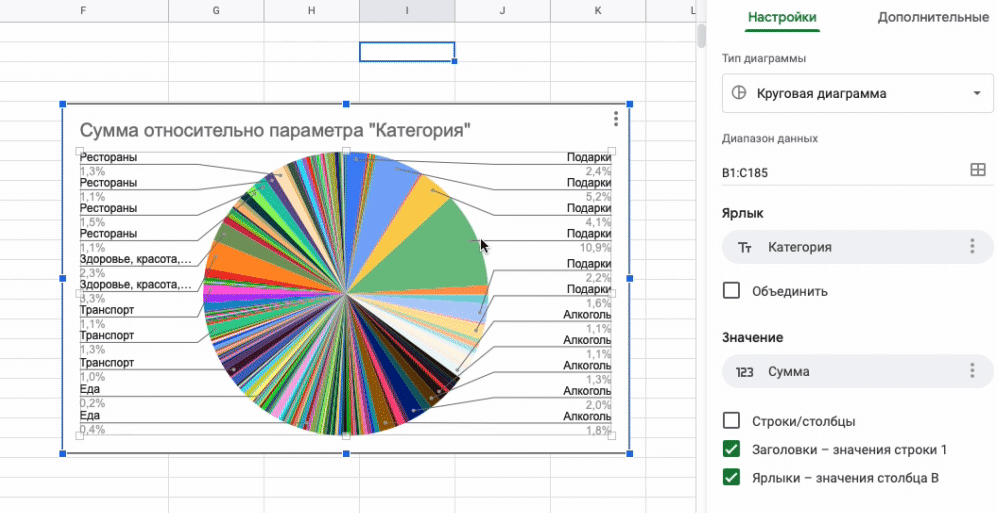Click the 123 icon beside Сумма
This screenshot has height=513, width=997.
click(x=745, y=372)
